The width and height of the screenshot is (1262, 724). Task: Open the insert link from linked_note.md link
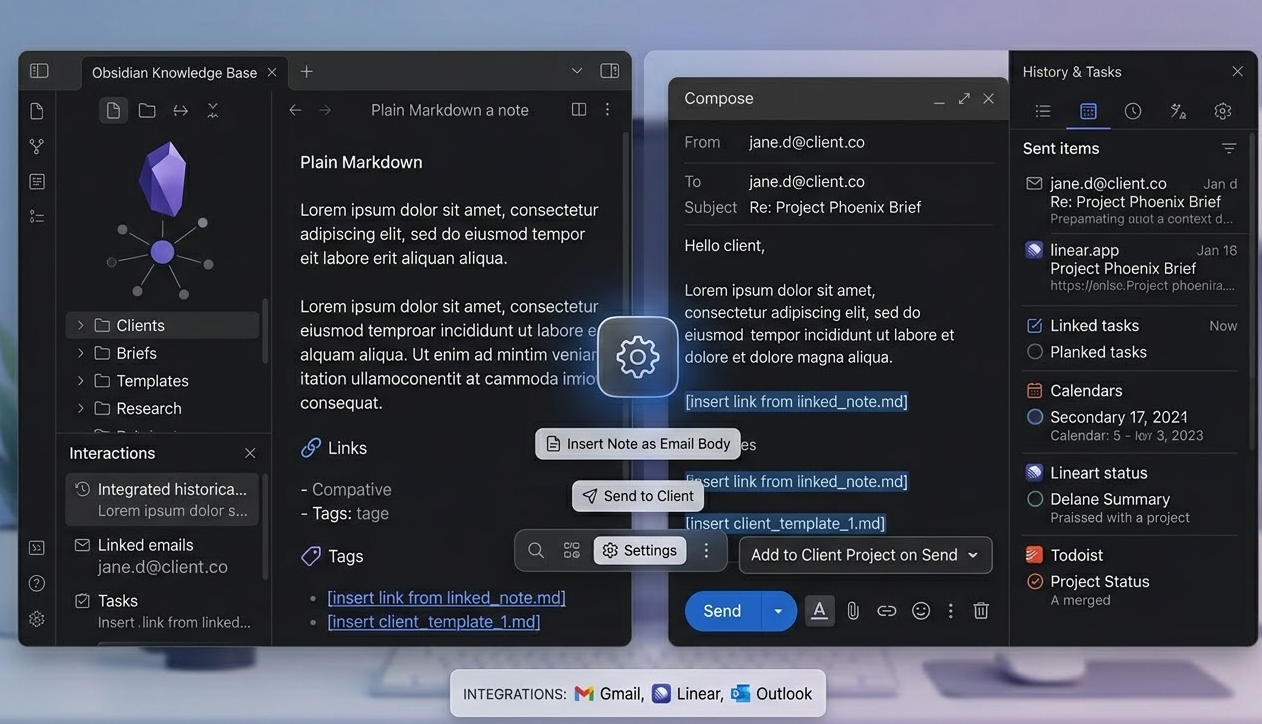pyautogui.click(x=446, y=597)
